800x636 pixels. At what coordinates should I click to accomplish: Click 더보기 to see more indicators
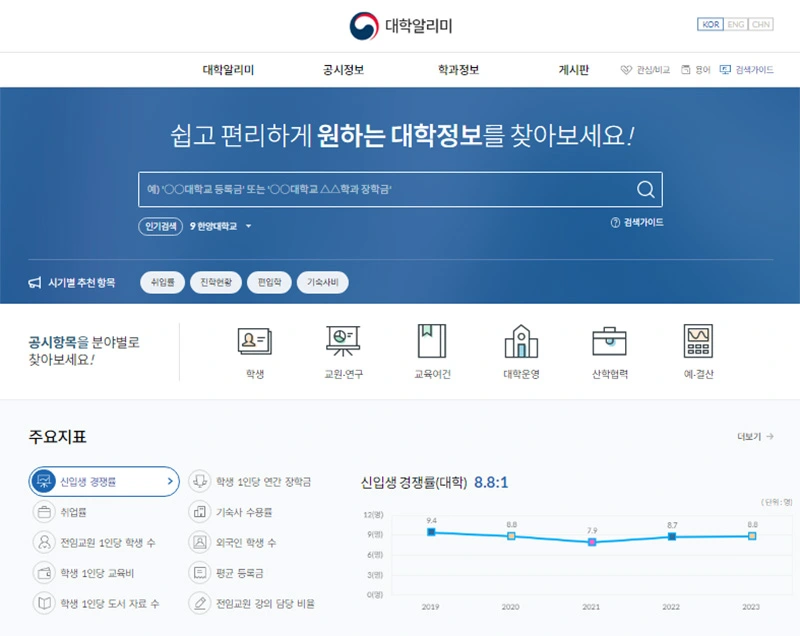coord(749,437)
